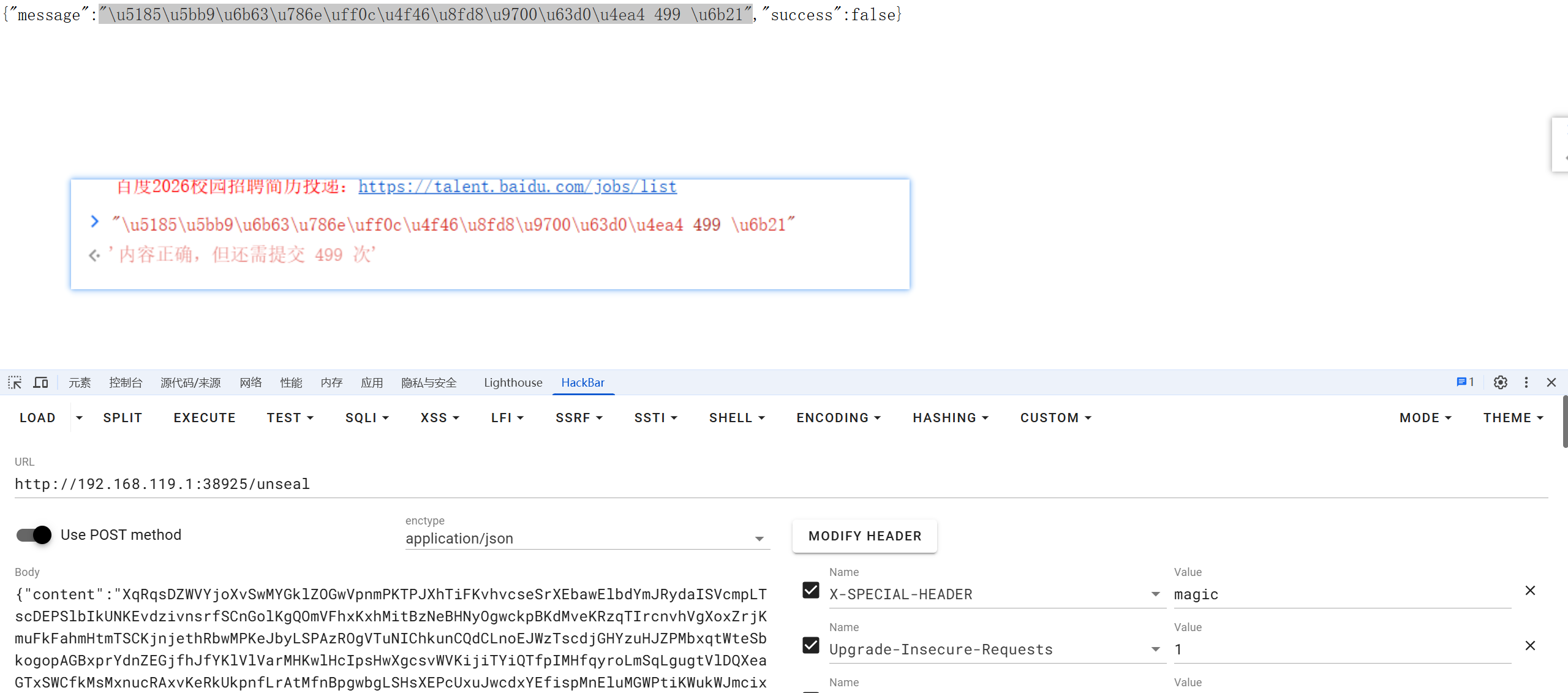Remove the Upgrade-Insecure-Requests header row

click(x=1530, y=646)
